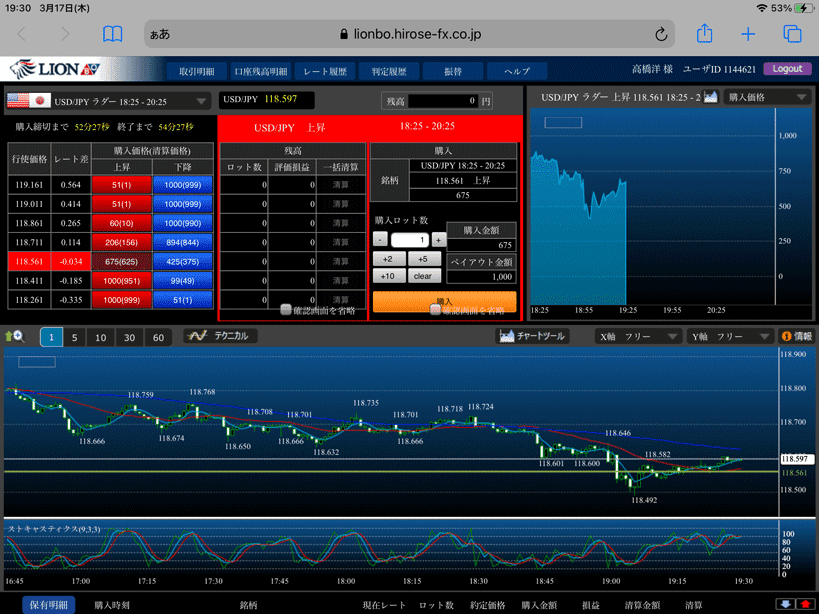Open テクニカル indicator settings

point(220,336)
